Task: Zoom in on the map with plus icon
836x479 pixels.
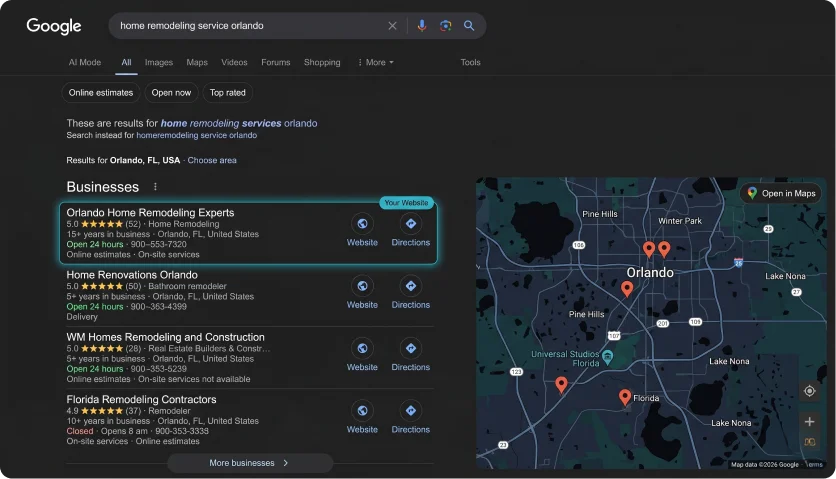Action: [x=809, y=421]
